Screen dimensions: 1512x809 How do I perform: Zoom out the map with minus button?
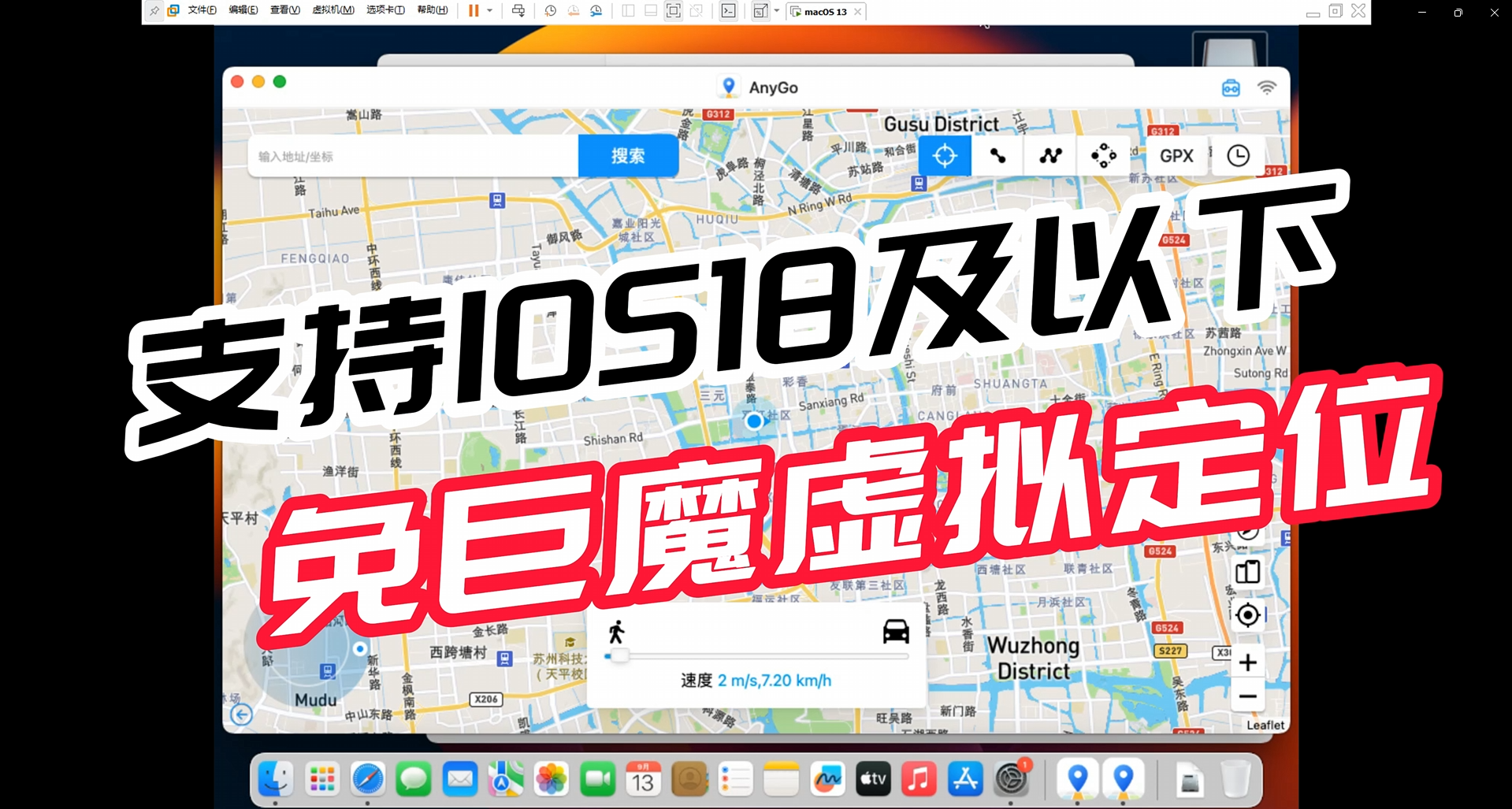click(1247, 696)
